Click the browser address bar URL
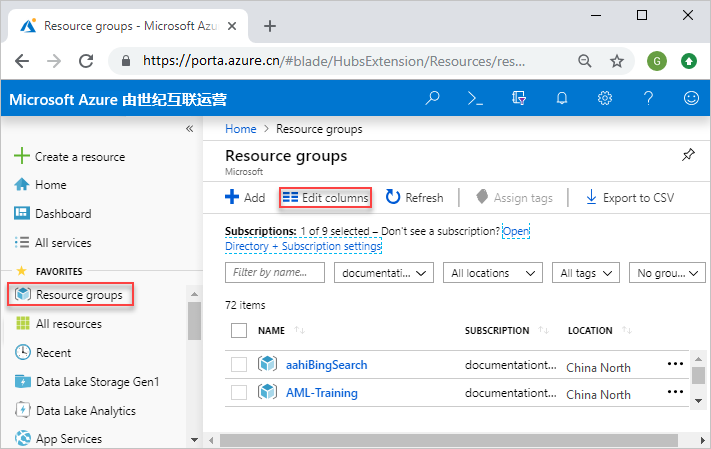Screen dimensions: 711x449 click(334, 61)
